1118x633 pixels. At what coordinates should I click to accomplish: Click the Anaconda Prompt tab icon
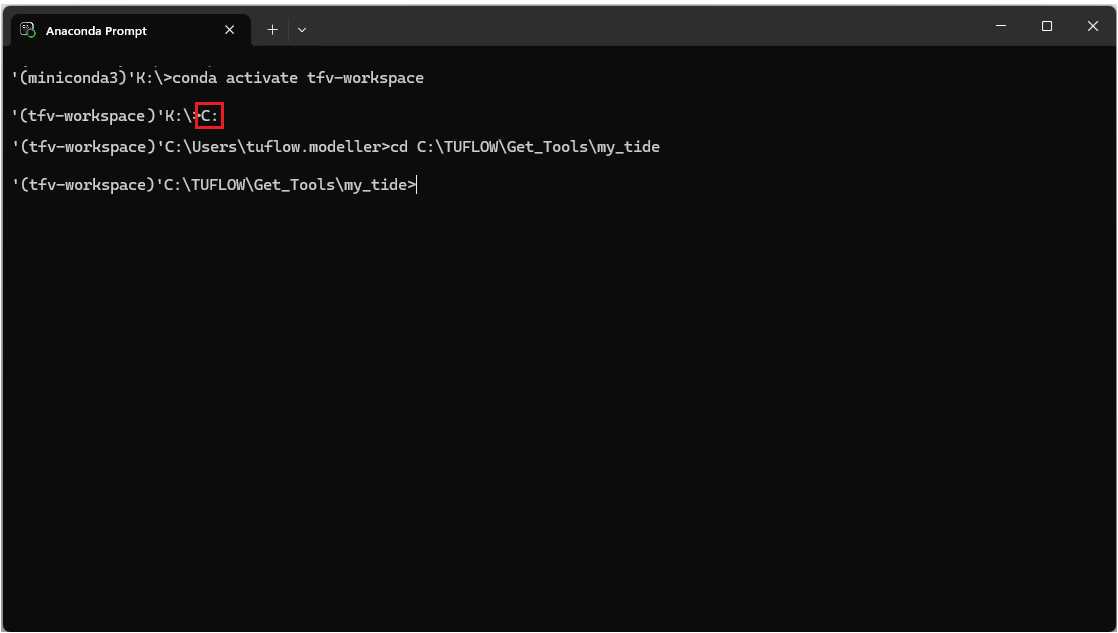pyautogui.click(x=27, y=30)
